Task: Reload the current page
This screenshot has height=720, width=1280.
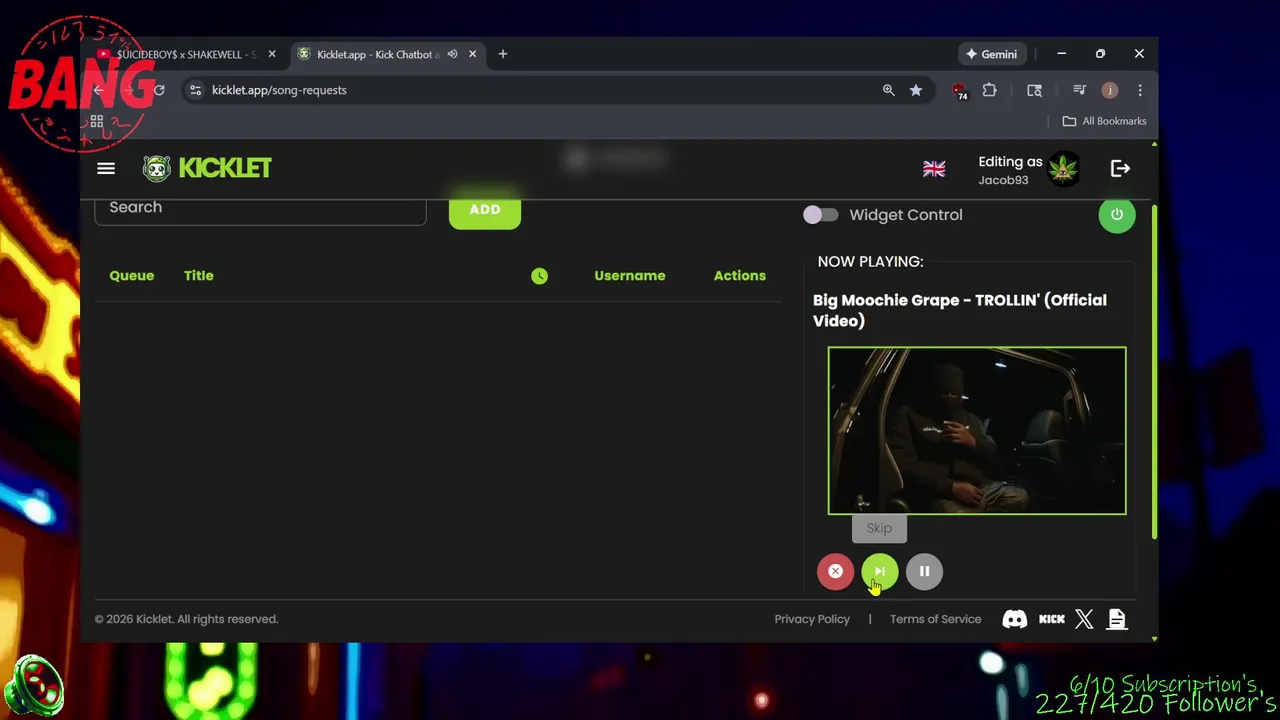Action: 158,90
